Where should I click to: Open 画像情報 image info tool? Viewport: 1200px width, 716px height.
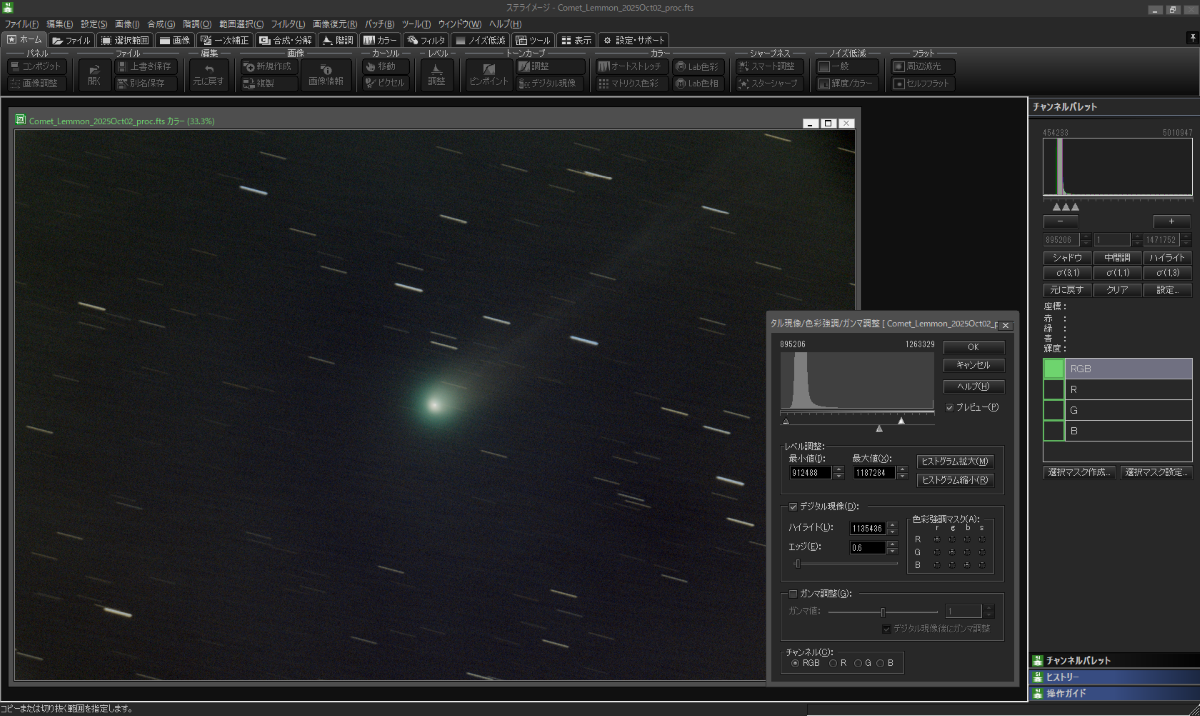pyautogui.click(x=328, y=74)
